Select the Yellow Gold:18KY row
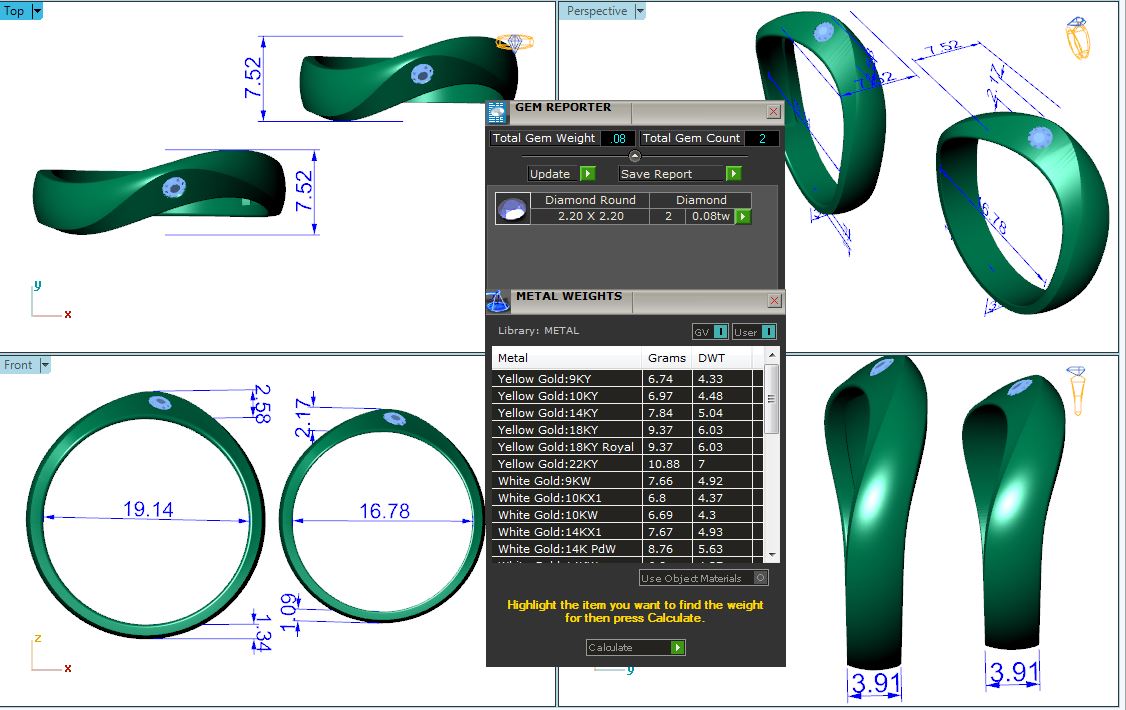 point(566,430)
